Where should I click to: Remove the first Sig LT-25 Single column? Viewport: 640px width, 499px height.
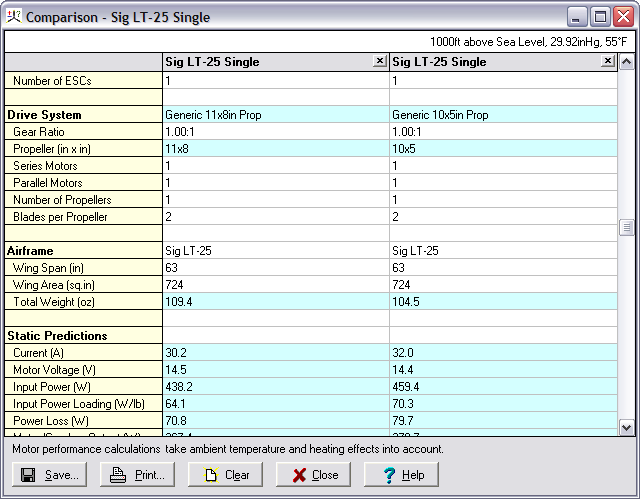(380, 61)
